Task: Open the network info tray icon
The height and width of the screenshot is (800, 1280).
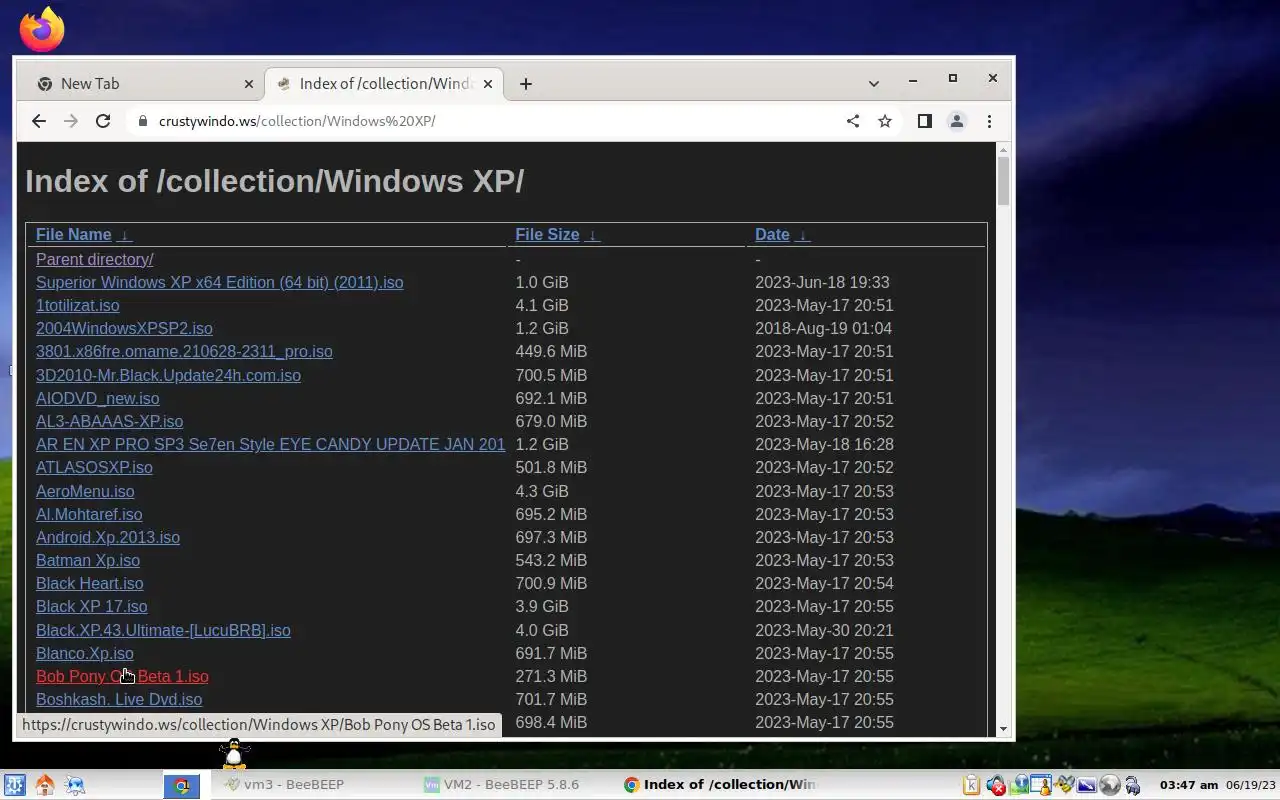Action: pyautogui.click(x=1019, y=785)
